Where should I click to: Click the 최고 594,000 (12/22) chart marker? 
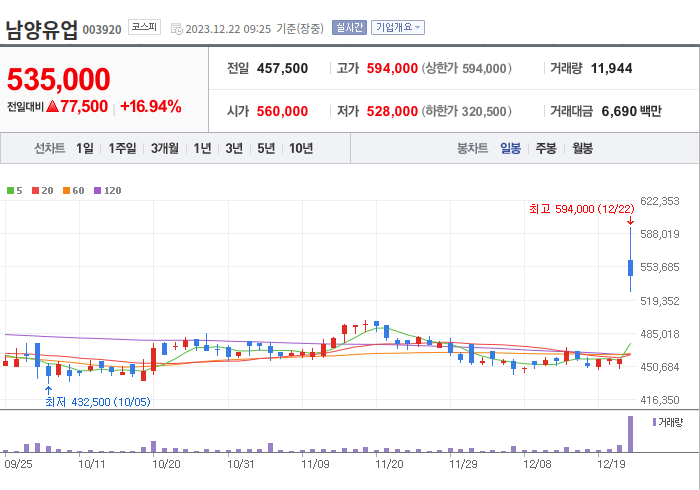581,209
